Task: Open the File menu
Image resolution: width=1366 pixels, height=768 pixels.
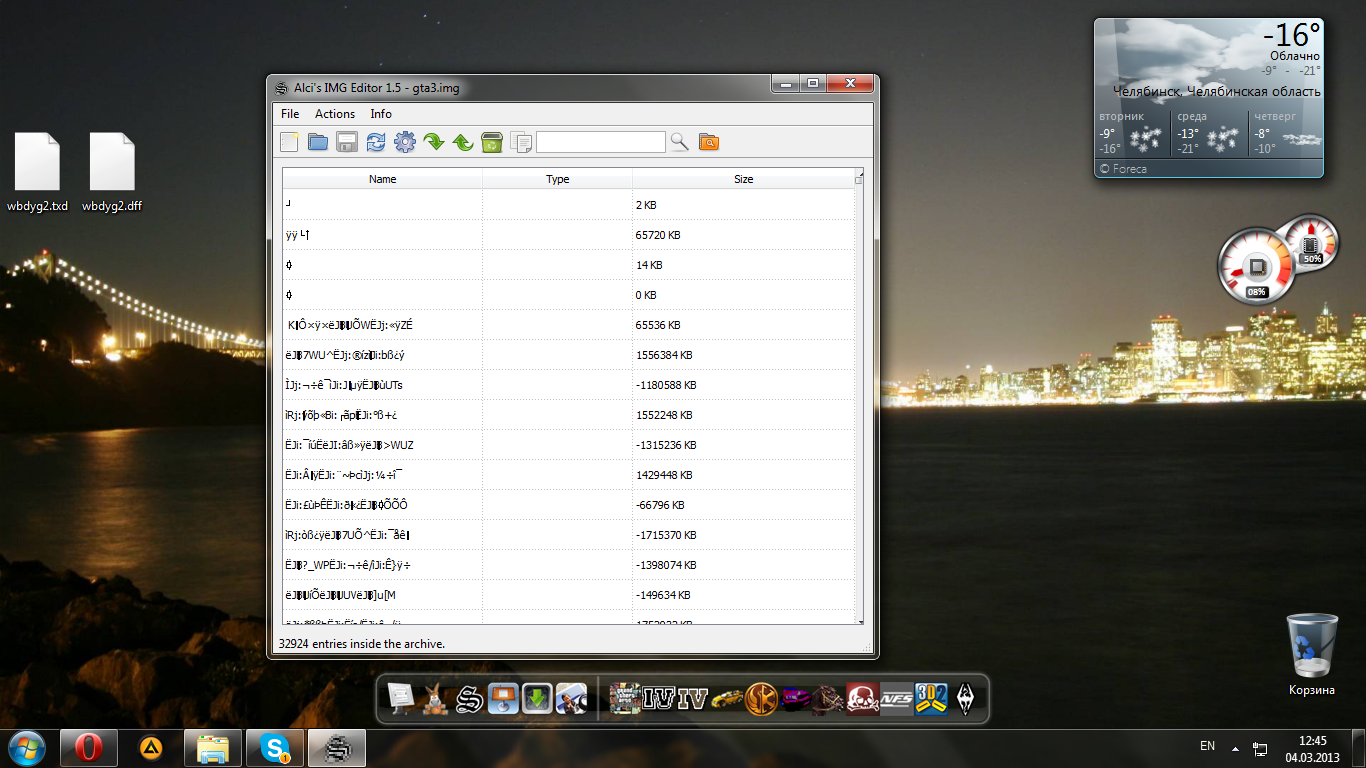Action: tap(290, 114)
